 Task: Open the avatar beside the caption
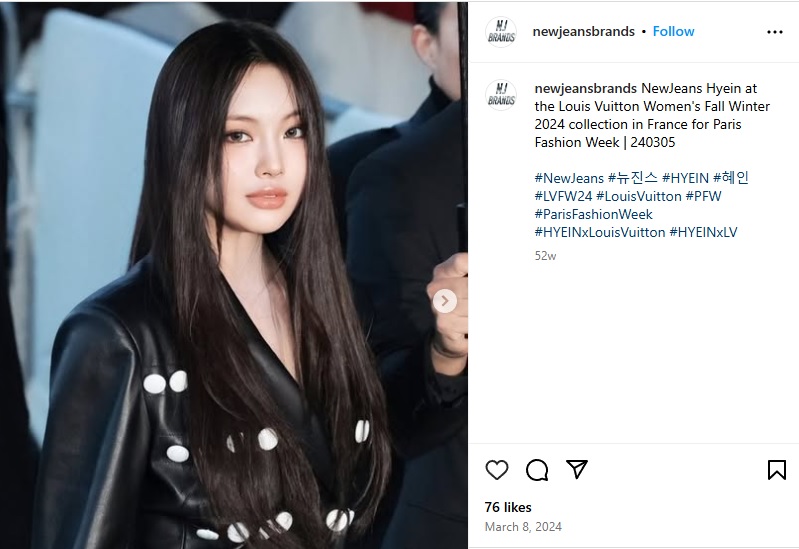(x=501, y=95)
